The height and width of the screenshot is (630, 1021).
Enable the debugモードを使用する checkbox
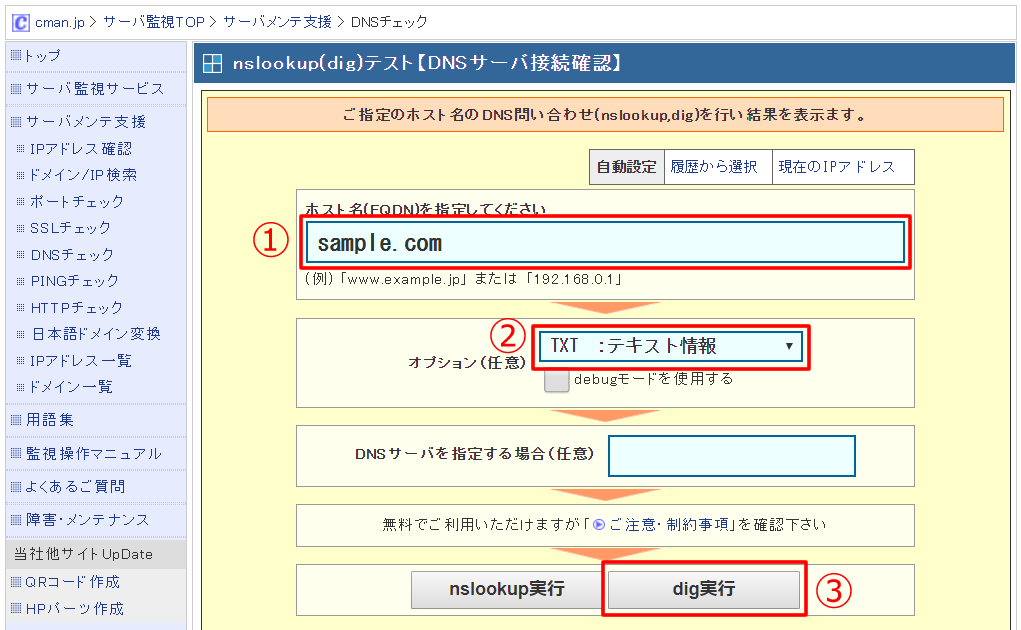click(x=557, y=380)
